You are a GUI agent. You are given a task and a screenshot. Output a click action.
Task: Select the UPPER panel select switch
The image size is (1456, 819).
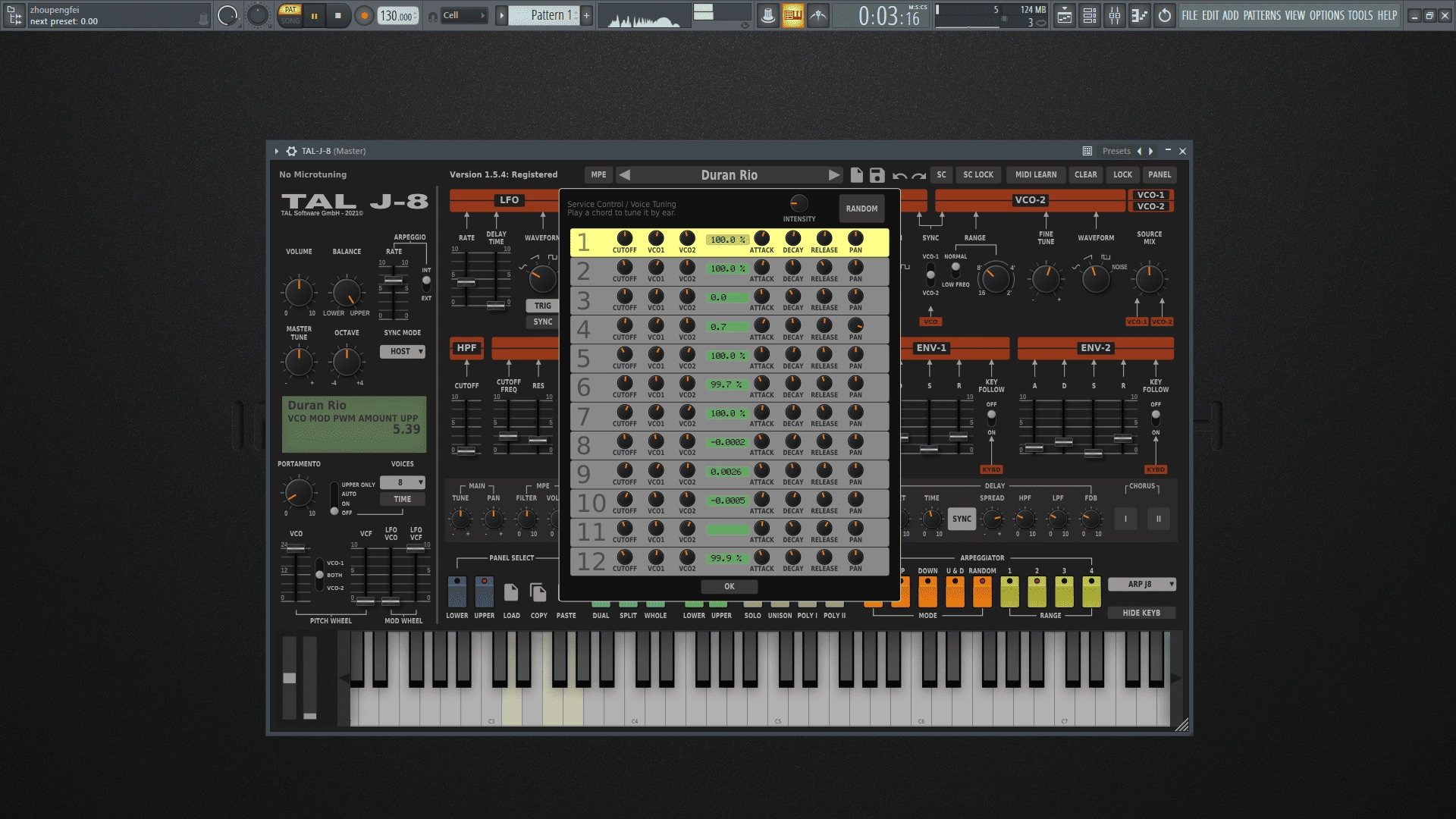click(484, 591)
